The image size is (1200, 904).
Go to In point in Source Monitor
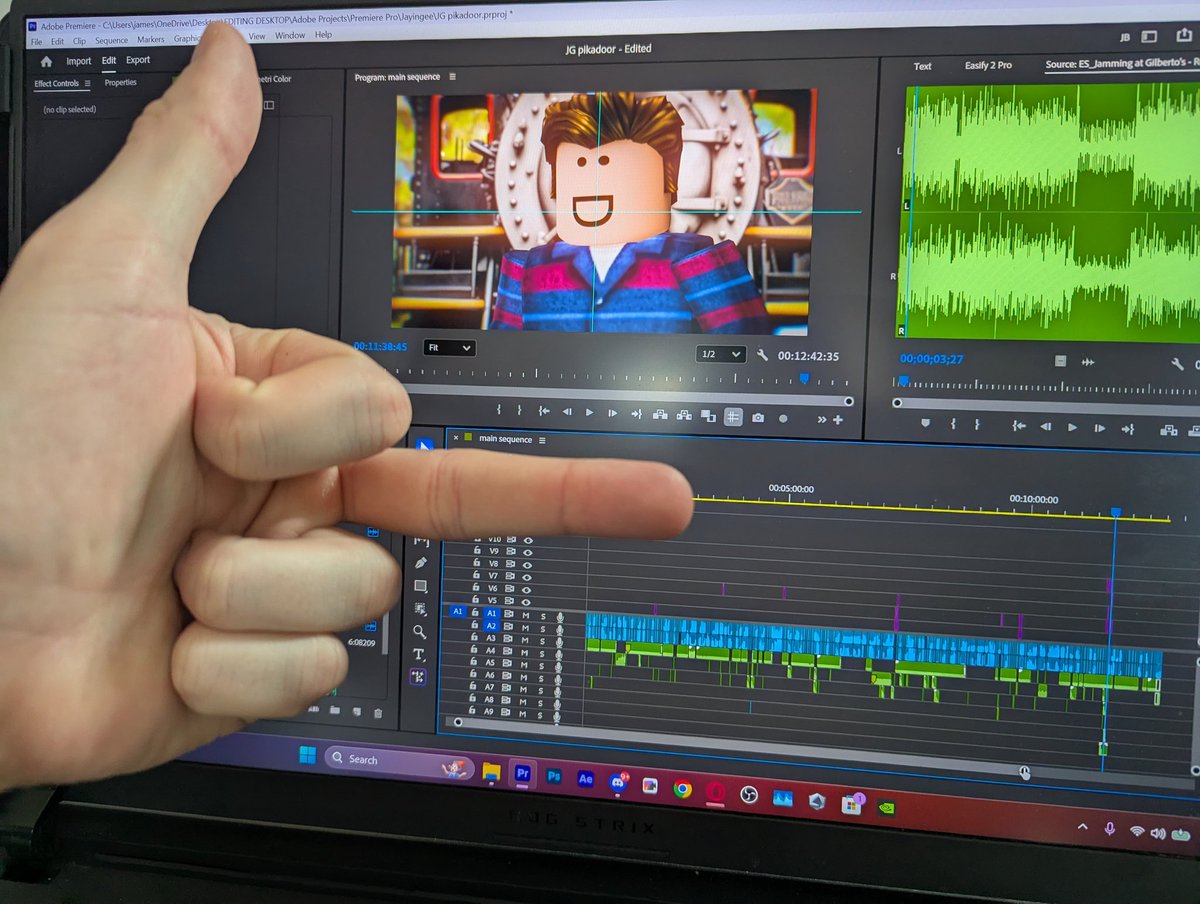(x=1019, y=426)
